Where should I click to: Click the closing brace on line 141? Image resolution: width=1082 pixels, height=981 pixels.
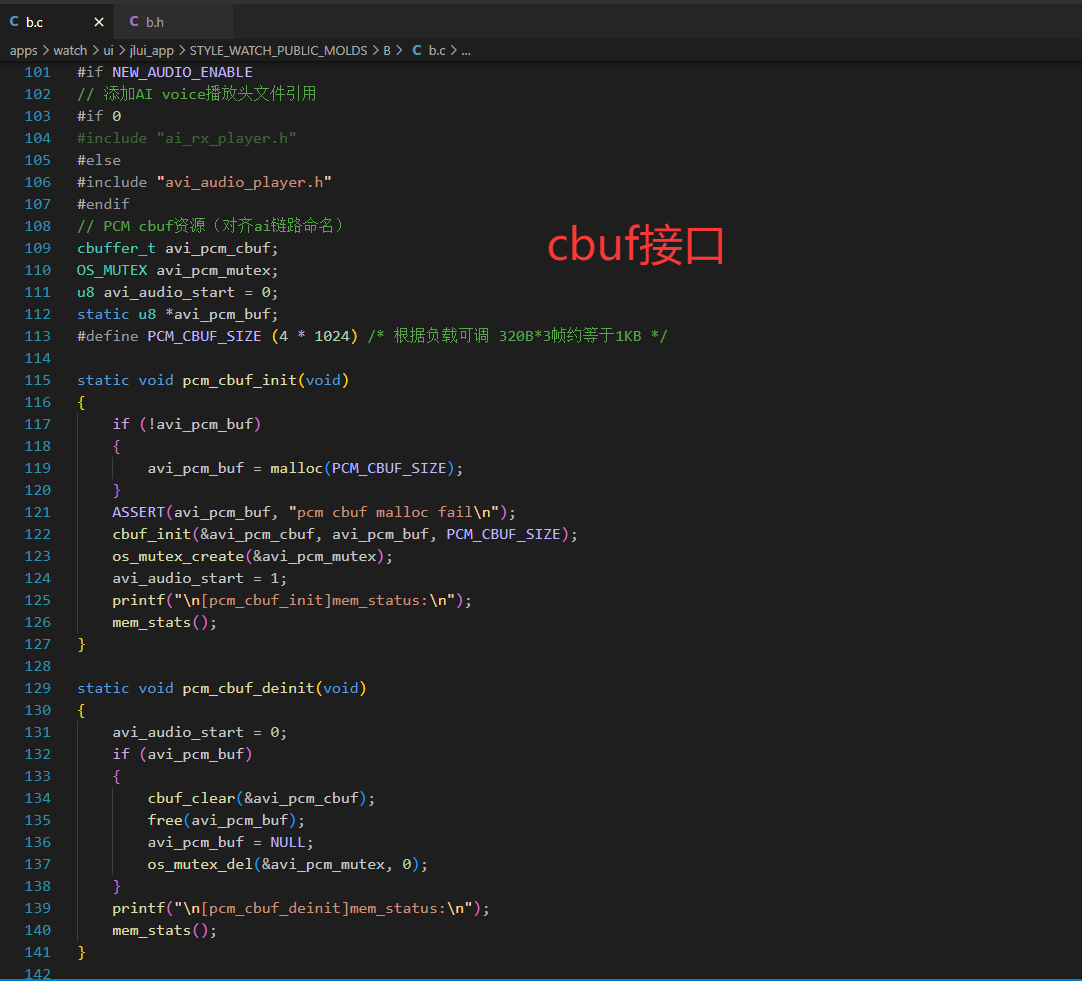point(81,953)
